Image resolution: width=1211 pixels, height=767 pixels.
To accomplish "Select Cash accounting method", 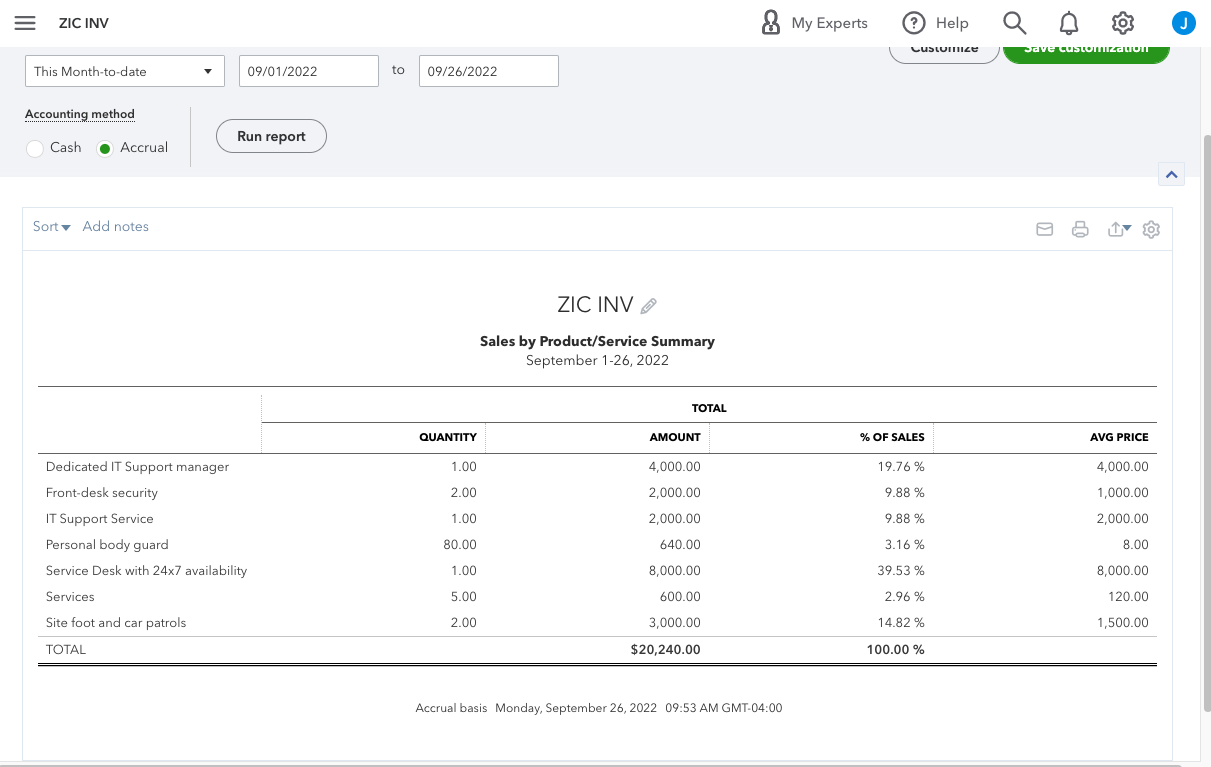I will click(35, 148).
